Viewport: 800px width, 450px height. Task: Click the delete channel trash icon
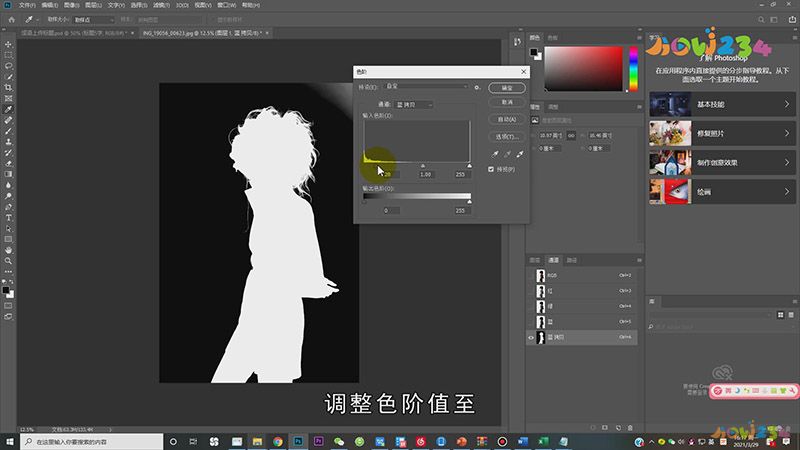coord(630,428)
